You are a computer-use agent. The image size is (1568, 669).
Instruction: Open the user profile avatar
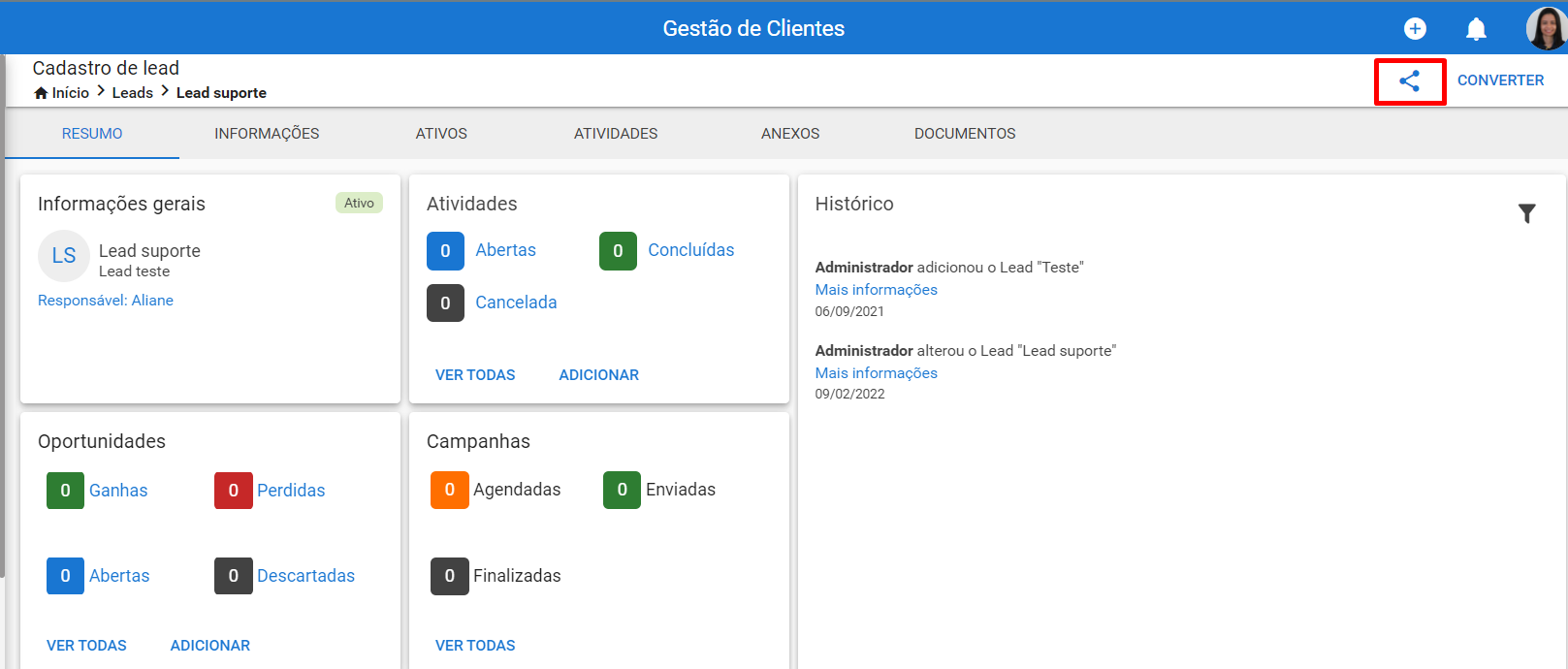click(1546, 28)
